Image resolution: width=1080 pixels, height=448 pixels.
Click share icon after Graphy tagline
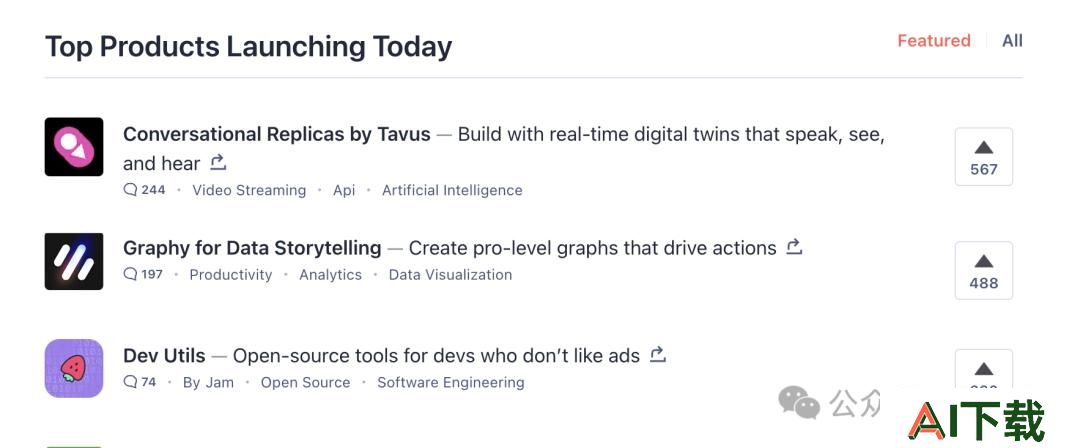(794, 247)
